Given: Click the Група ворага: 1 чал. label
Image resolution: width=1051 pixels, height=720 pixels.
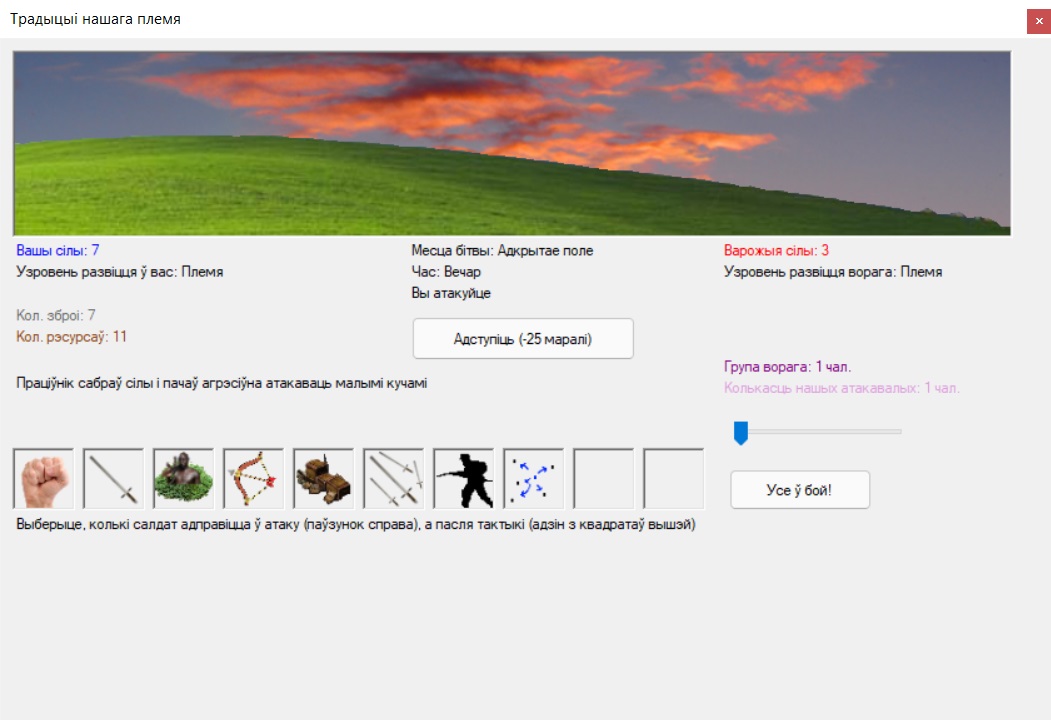Looking at the screenshot, I should click(x=788, y=367).
